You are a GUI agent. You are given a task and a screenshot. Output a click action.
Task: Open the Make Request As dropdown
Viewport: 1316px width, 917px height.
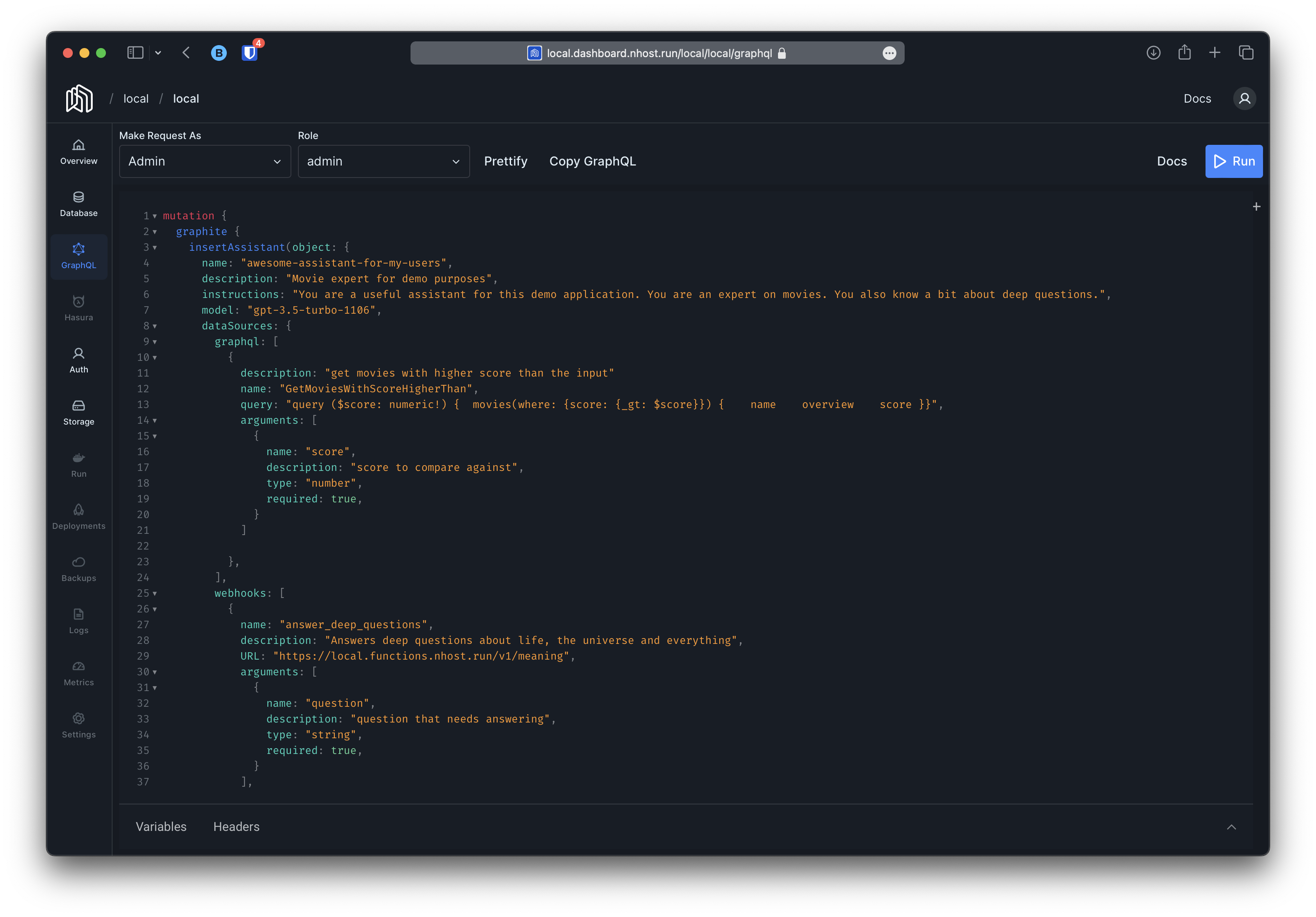(204, 162)
